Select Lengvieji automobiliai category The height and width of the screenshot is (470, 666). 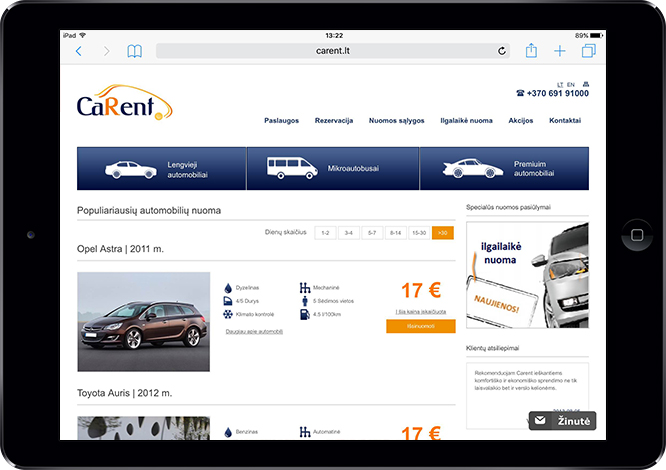[161, 169]
